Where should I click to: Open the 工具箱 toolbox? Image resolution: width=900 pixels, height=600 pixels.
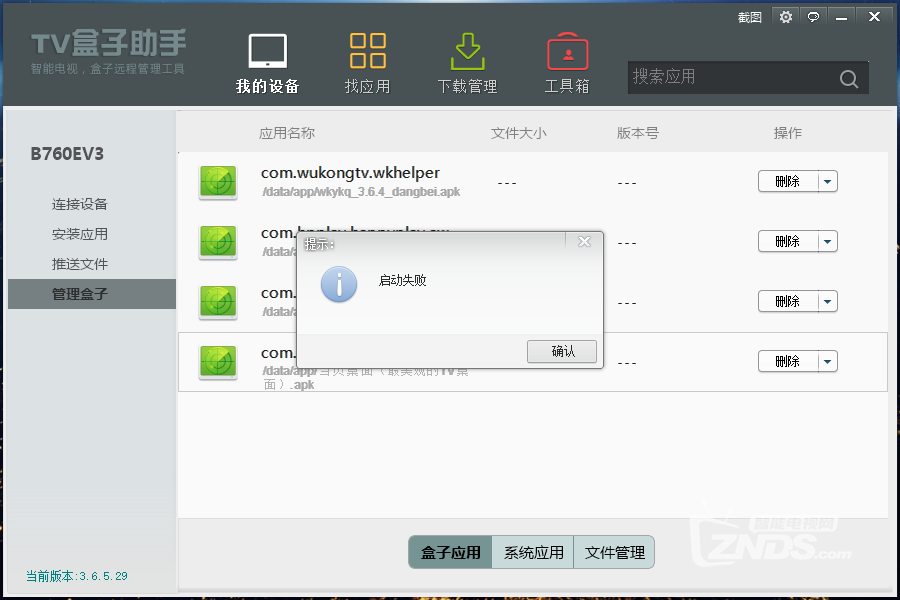pyautogui.click(x=567, y=63)
